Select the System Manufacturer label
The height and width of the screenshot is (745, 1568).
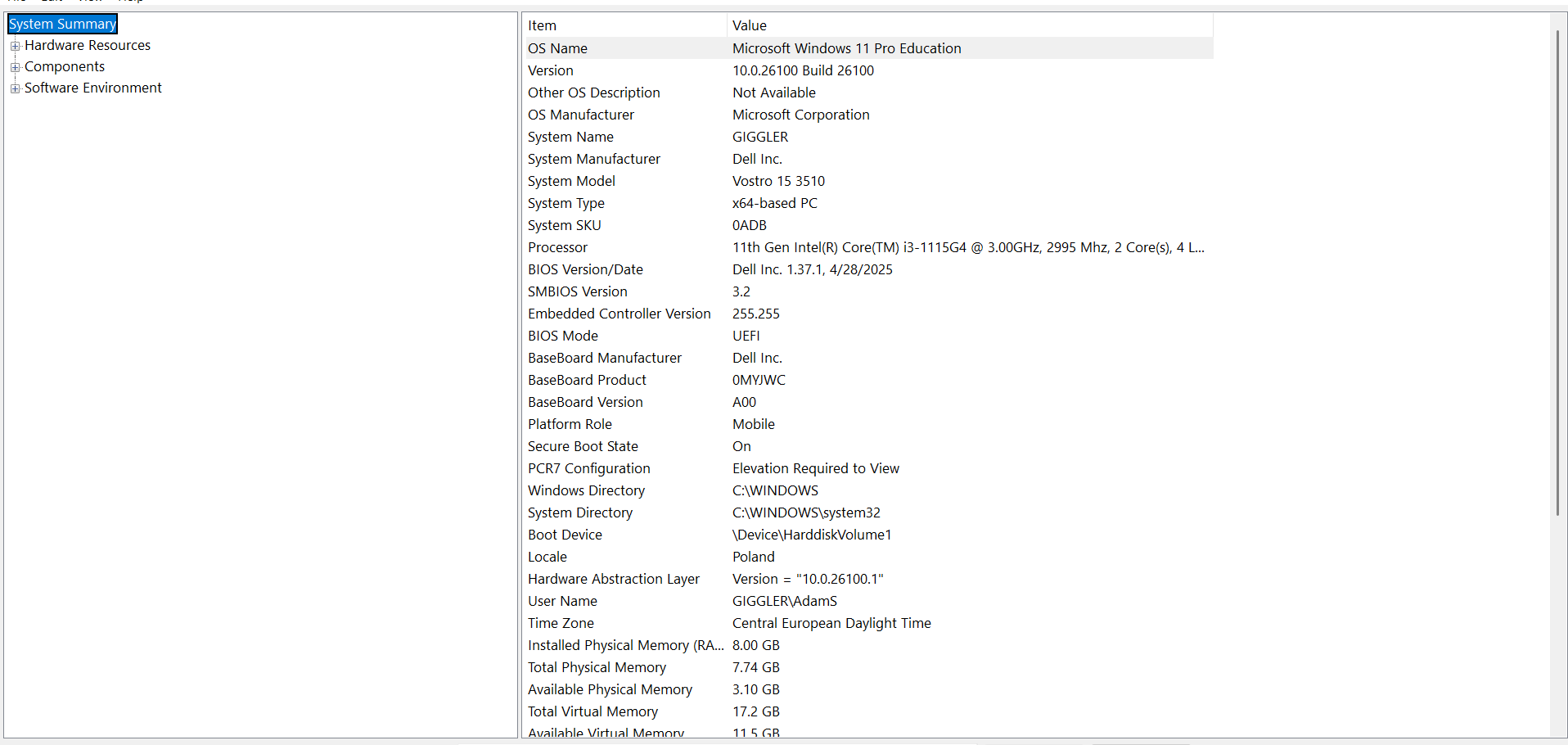pyautogui.click(x=594, y=159)
